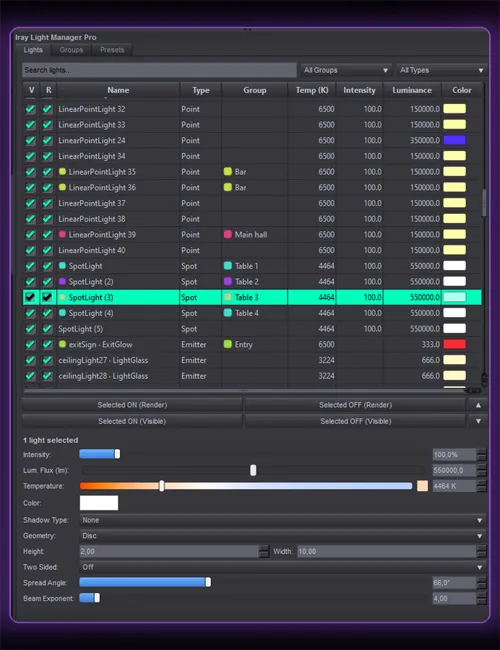Click Table 4 group teal icon
This screenshot has width=500, height=650.
[228, 313]
